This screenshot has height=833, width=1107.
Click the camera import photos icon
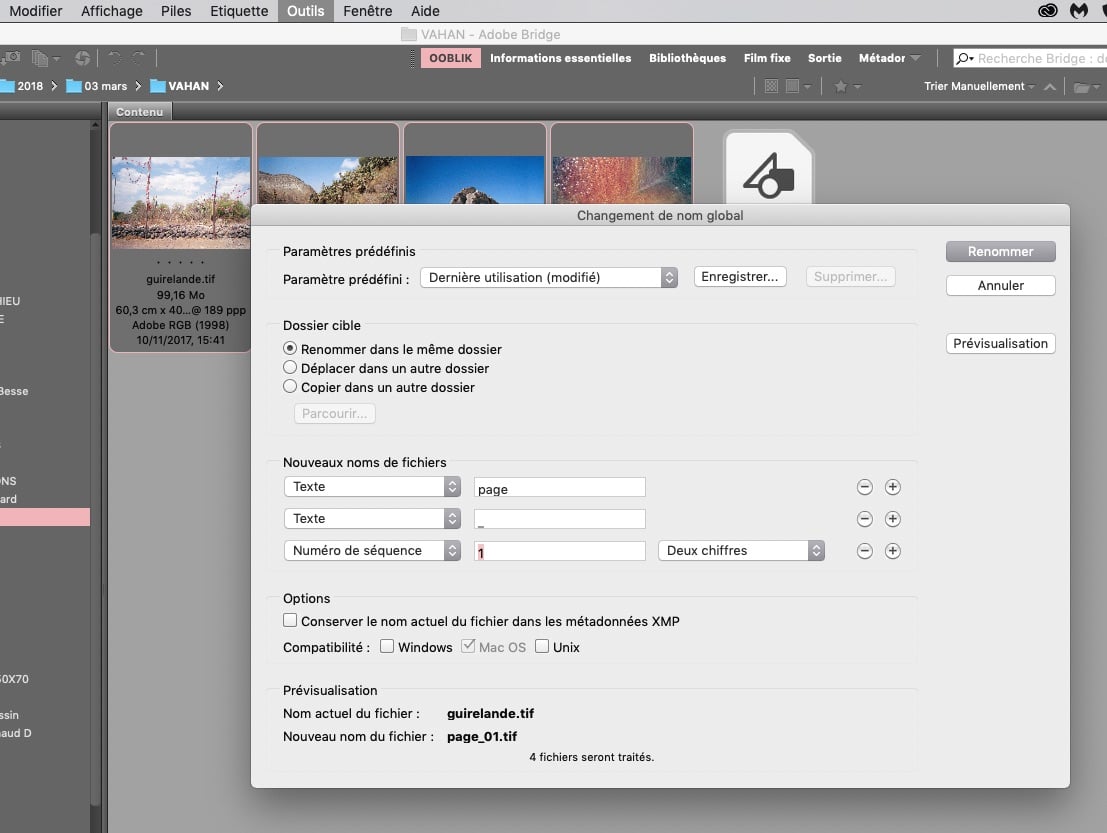(13, 59)
